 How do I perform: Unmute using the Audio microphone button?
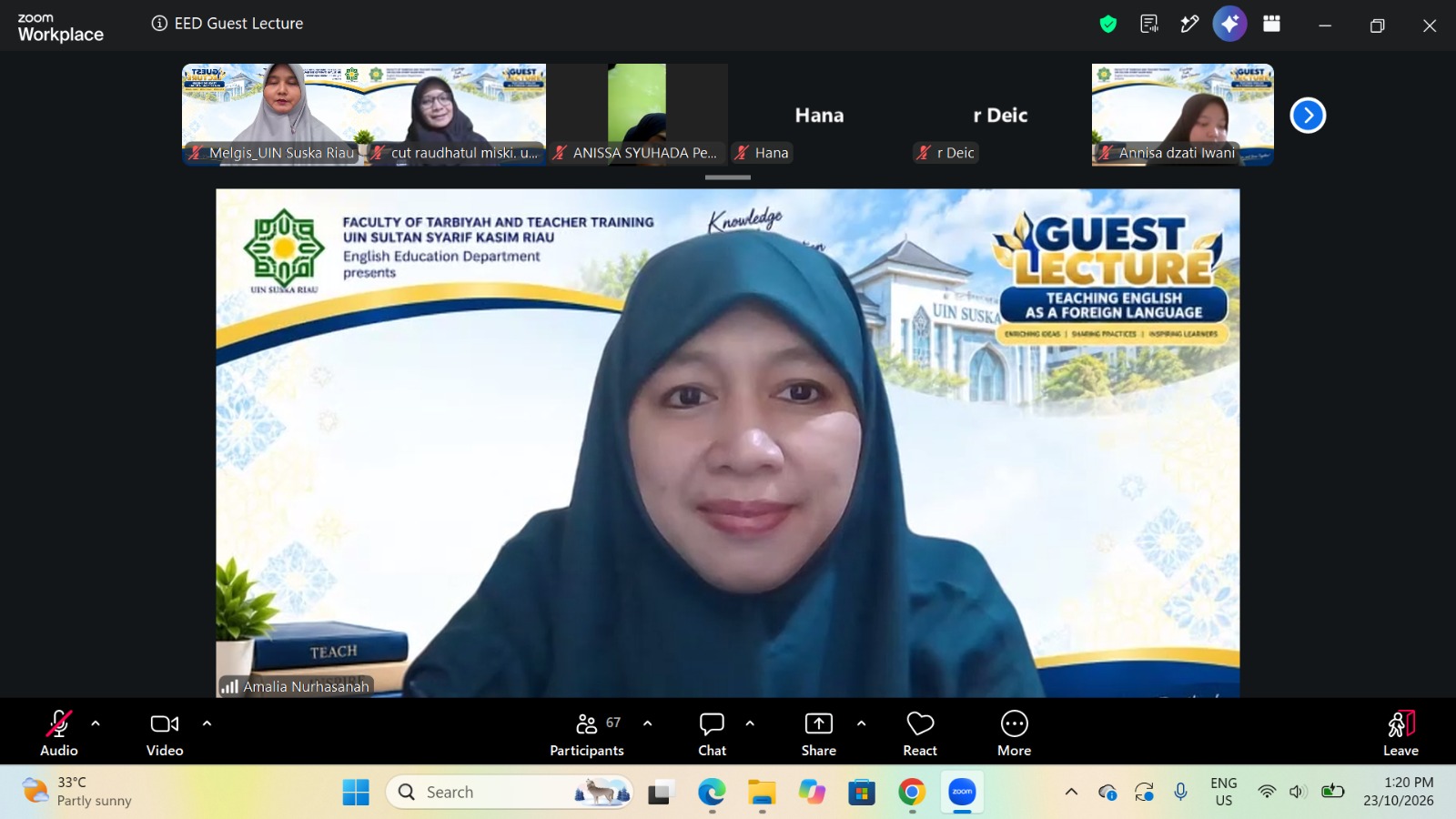(x=59, y=733)
